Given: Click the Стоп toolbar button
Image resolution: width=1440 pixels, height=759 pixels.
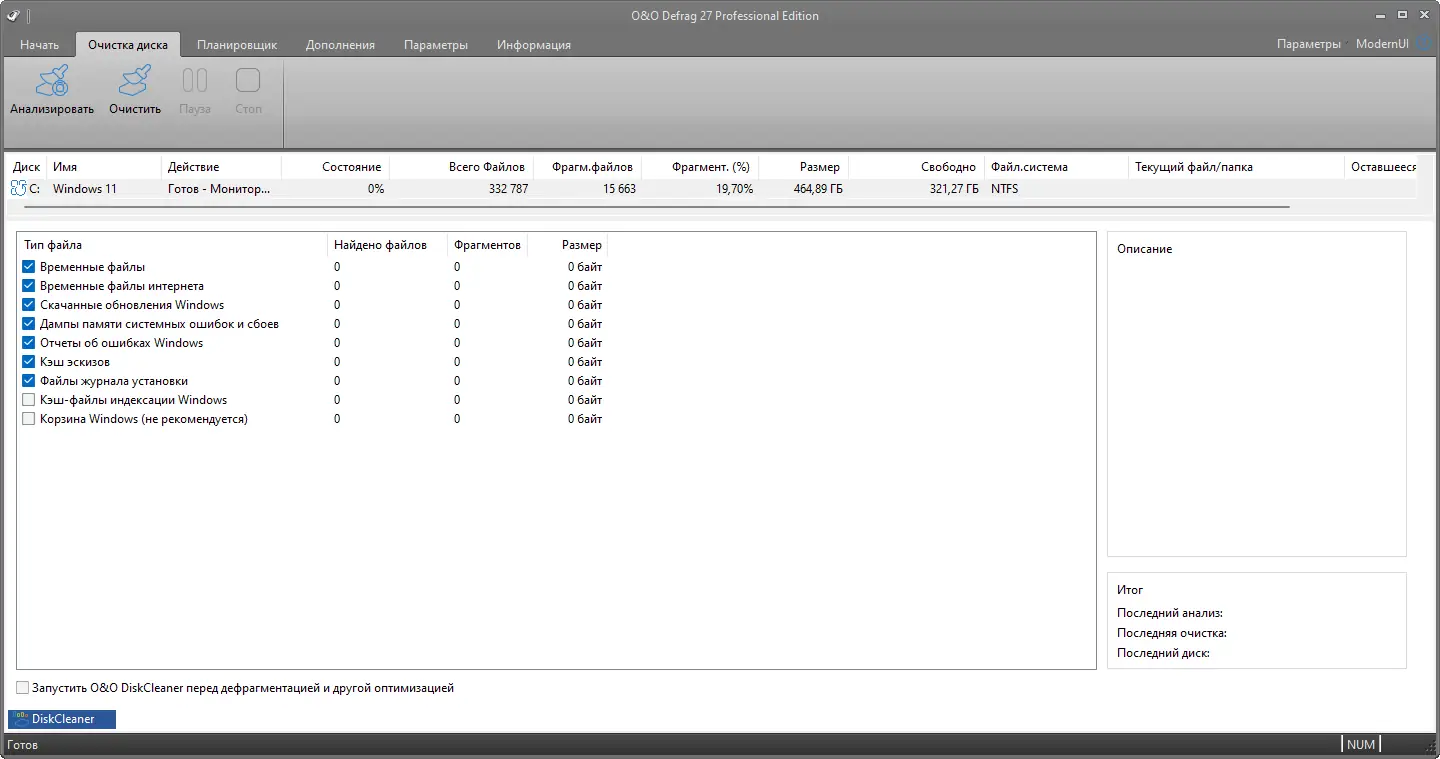Looking at the screenshot, I should [x=248, y=91].
